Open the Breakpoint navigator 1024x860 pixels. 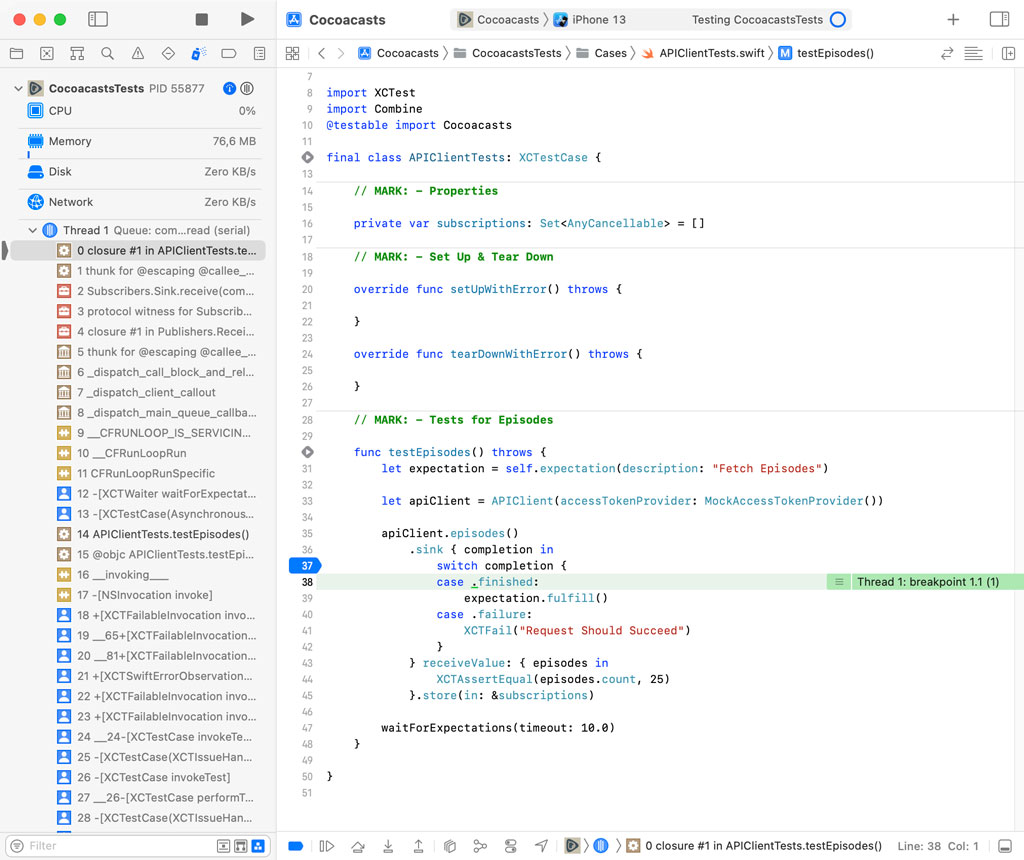point(229,53)
